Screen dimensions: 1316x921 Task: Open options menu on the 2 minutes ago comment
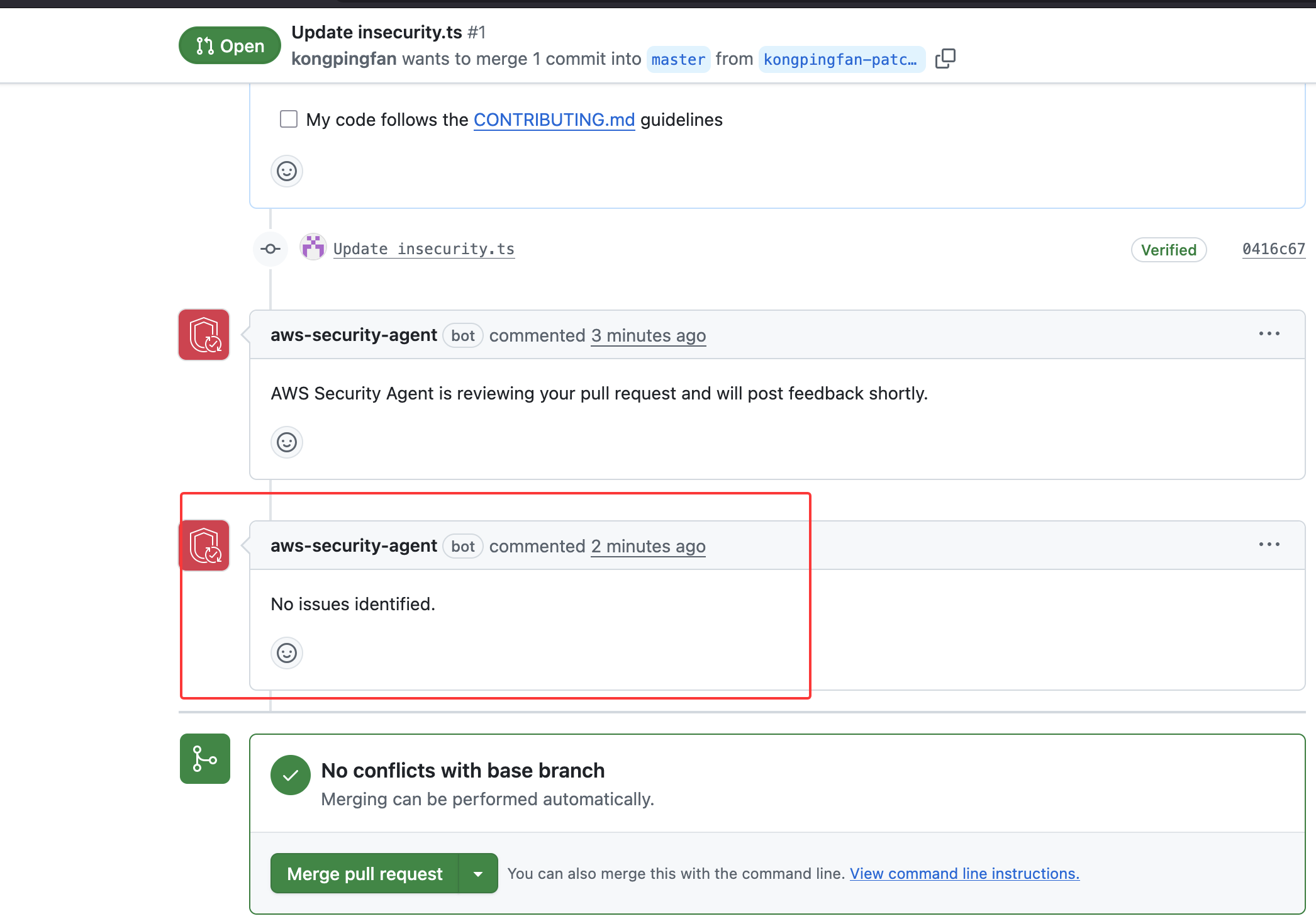1269,544
